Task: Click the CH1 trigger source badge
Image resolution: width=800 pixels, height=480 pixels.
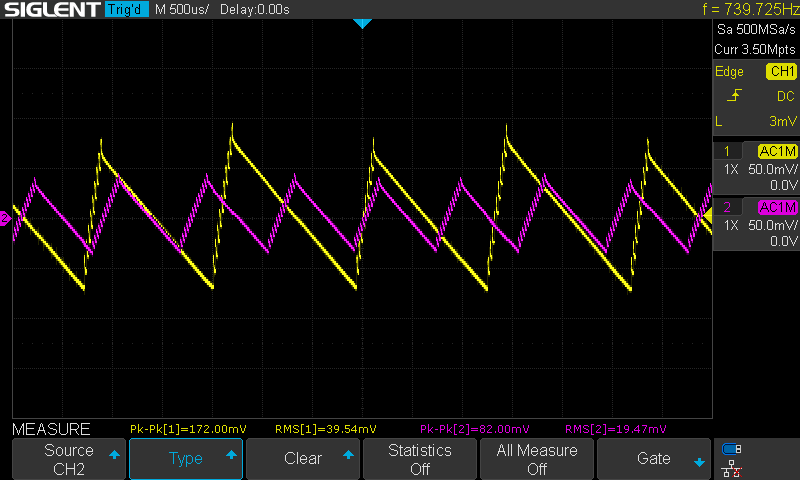Action: tap(782, 71)
